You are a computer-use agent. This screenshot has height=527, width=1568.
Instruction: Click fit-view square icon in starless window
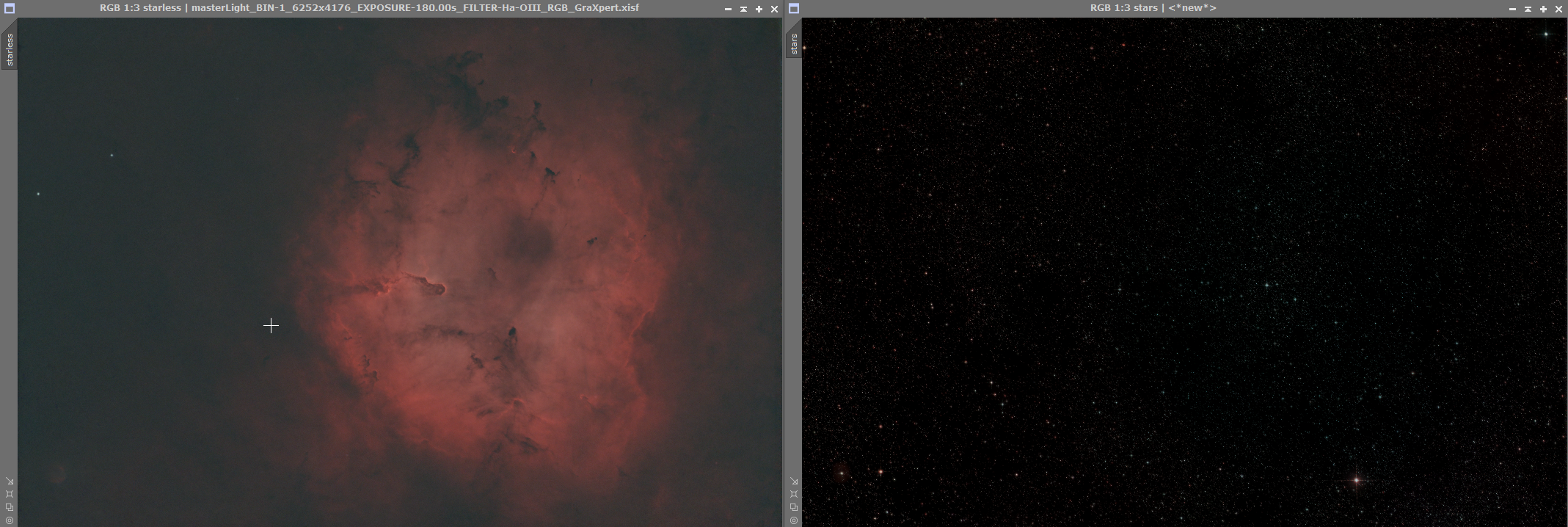click(10, 494)
